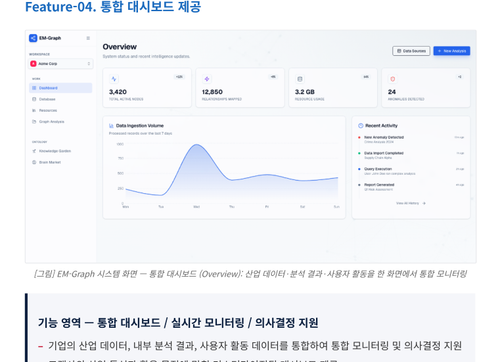Click the Dashboard grid icon
The image size is (500, 362).
click(x=34, y=88)
